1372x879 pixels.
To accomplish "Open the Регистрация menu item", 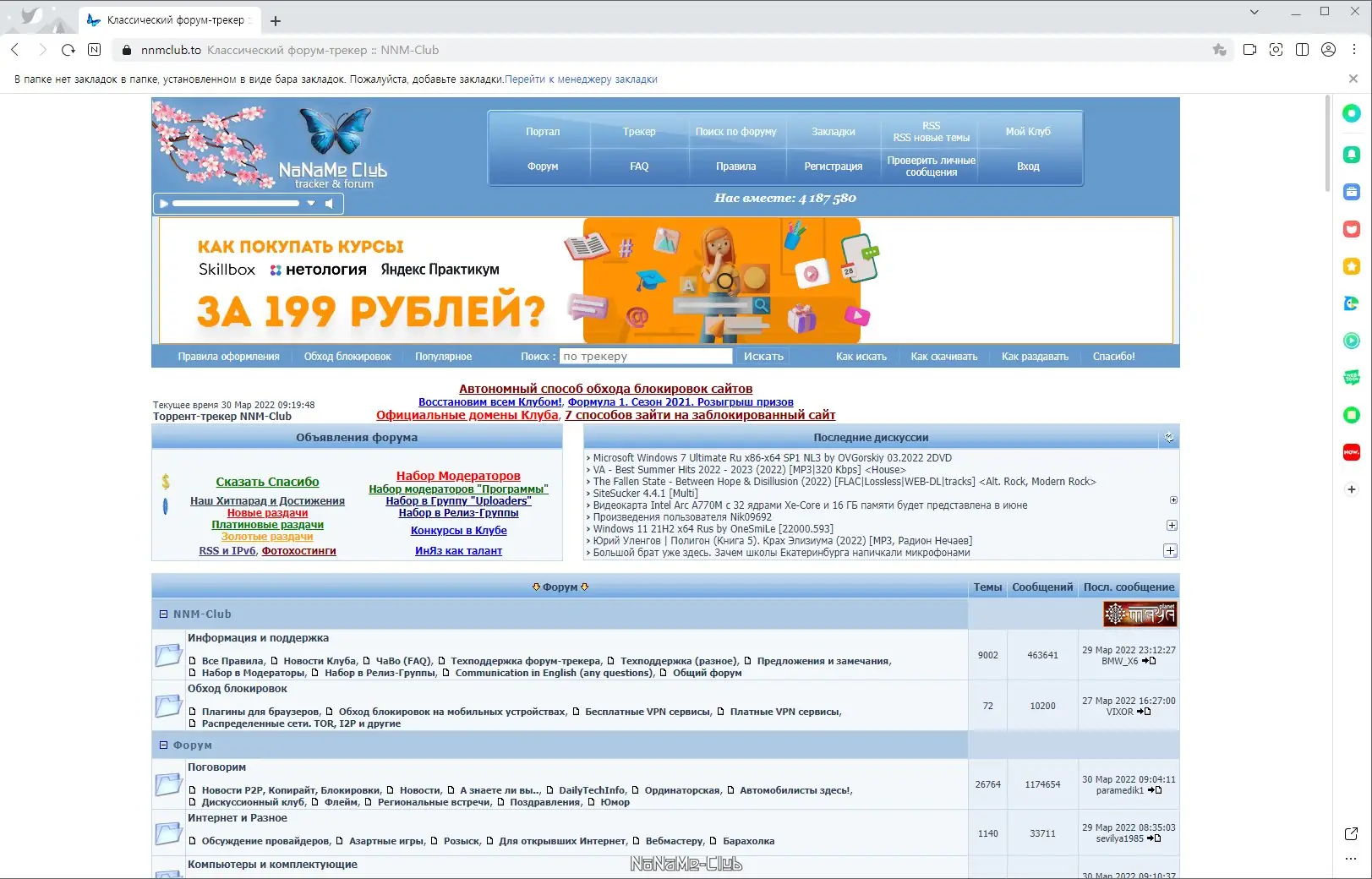I will pos(834,167).
